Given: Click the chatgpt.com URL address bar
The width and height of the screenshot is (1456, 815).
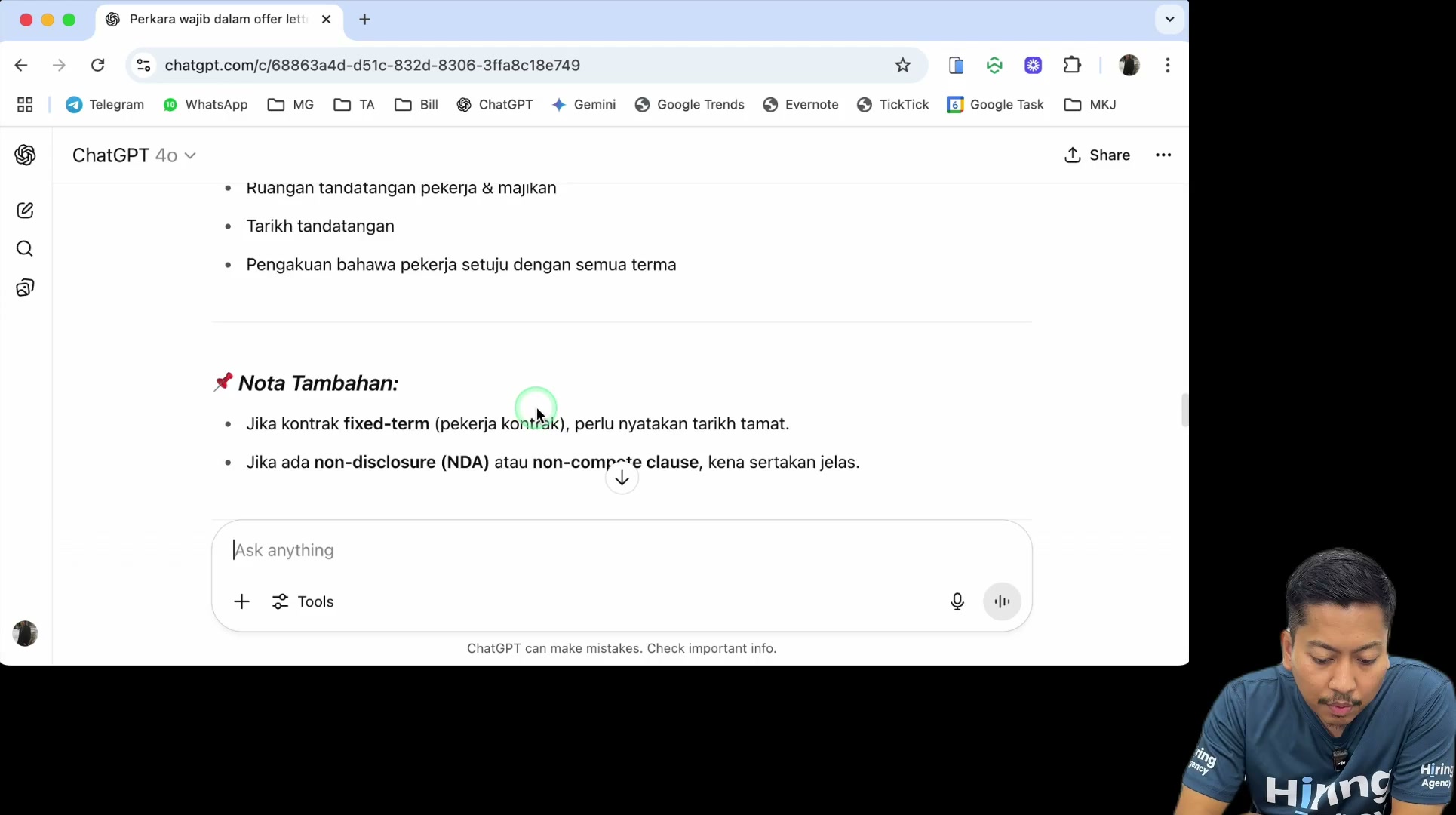Looking at the screenshot, I should pos(373,66).
